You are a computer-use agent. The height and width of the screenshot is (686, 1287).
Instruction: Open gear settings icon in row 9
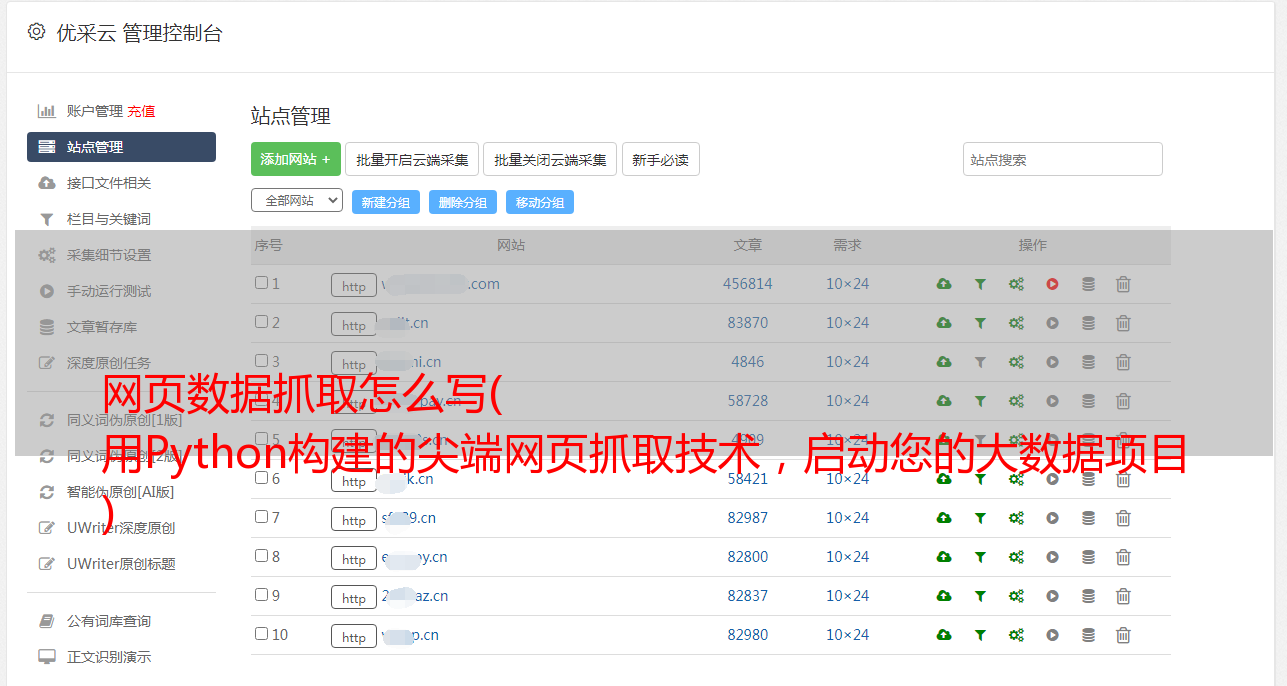click(x=1016, y=596)
